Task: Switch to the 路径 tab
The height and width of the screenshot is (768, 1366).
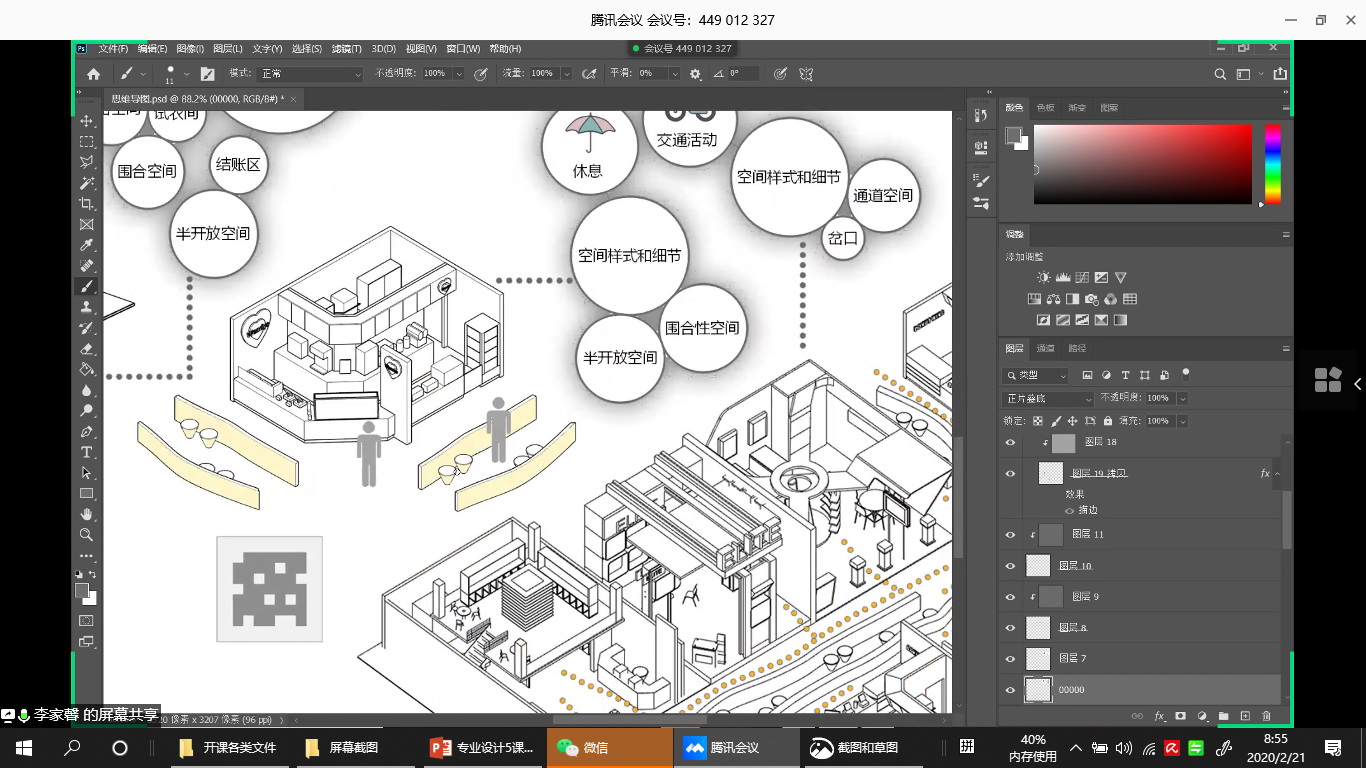Action: point(1078,348)
